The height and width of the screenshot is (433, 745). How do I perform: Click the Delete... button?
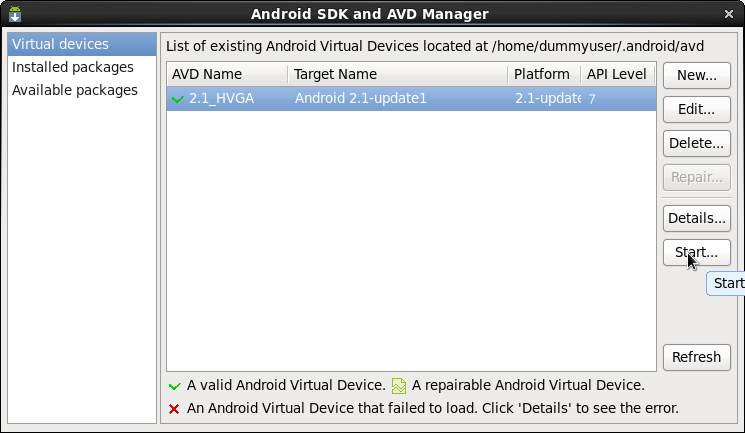(x=697, y=143)
